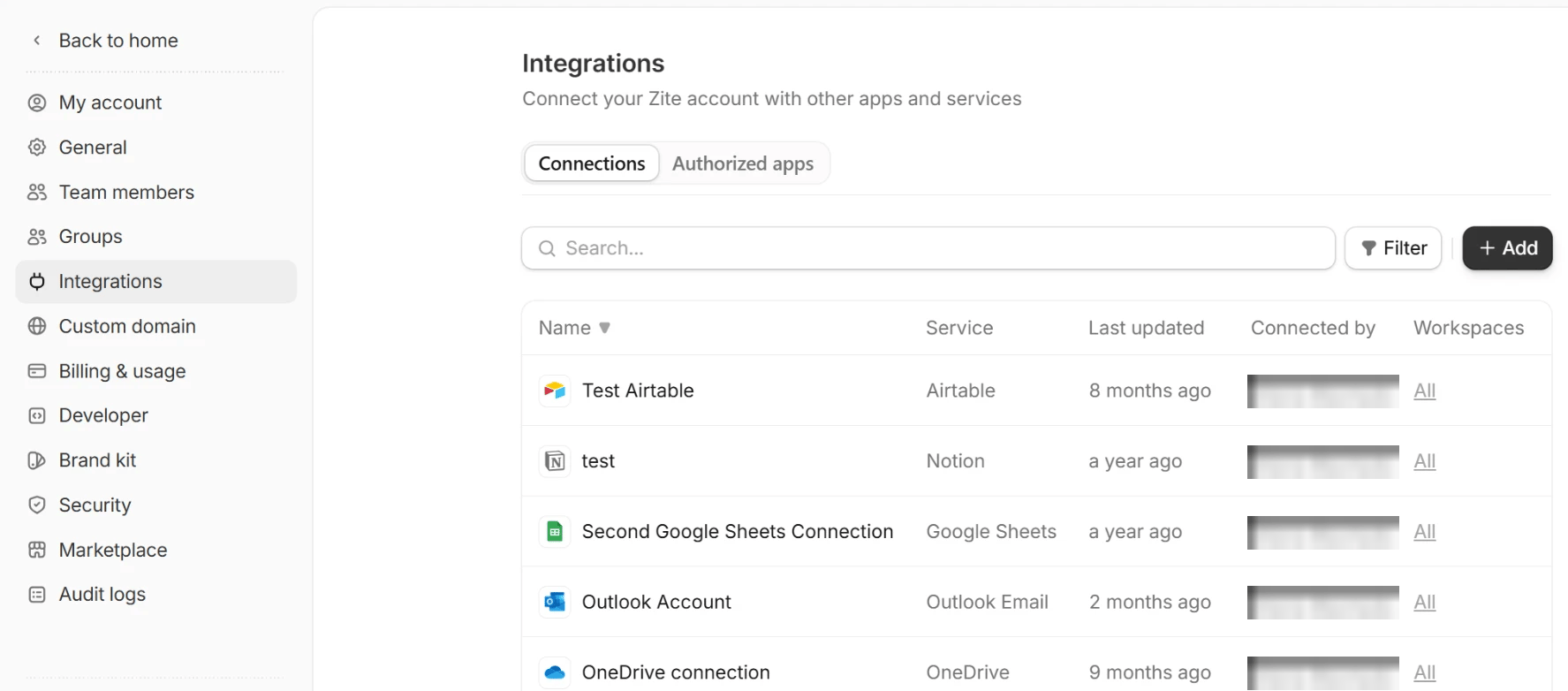The height and width of the screenshot is (691, 1568).
Task: Open Custom domain settings
Action: (156, 326)
